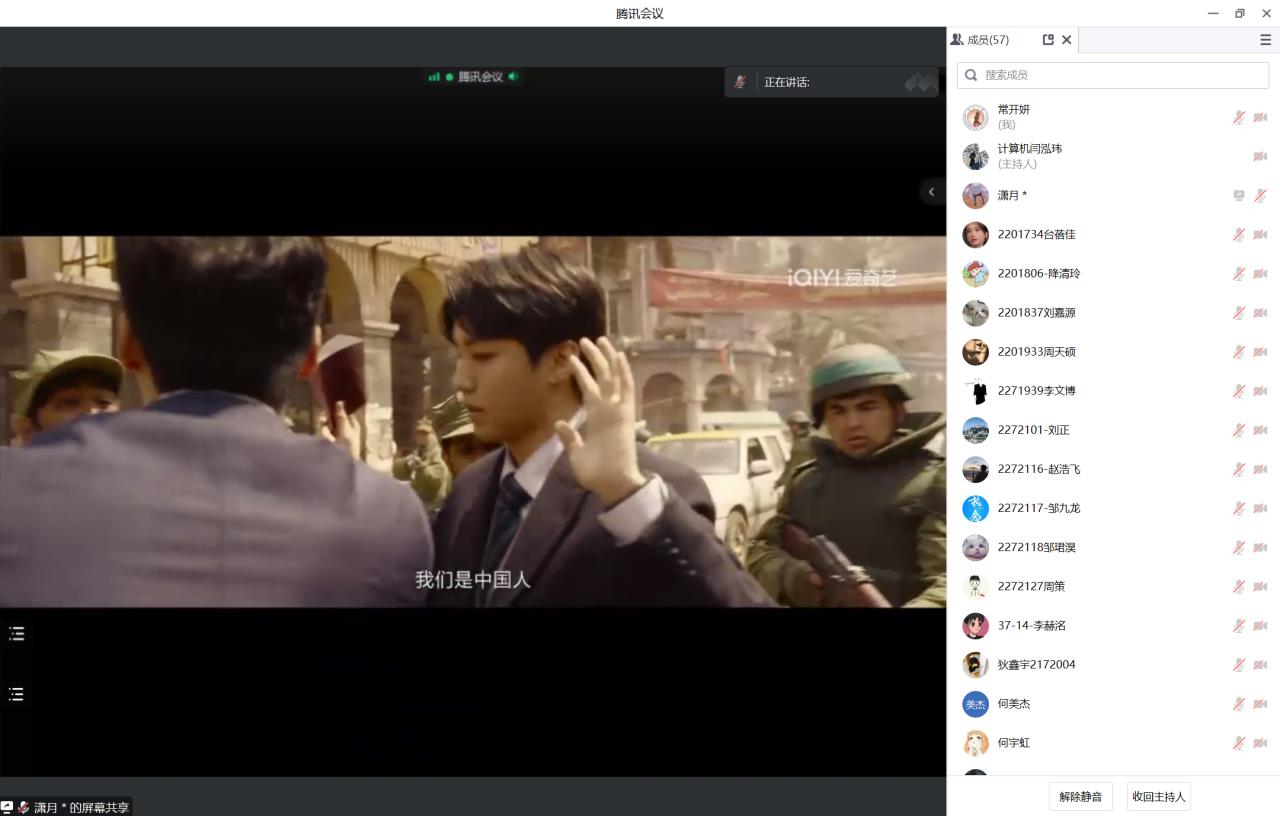Image resolution: width=1280 pixels, height=816 pixels.
Task: Restore down the 腾讯会议 window
Action: pyautogui.click(x=1240, y=13)
